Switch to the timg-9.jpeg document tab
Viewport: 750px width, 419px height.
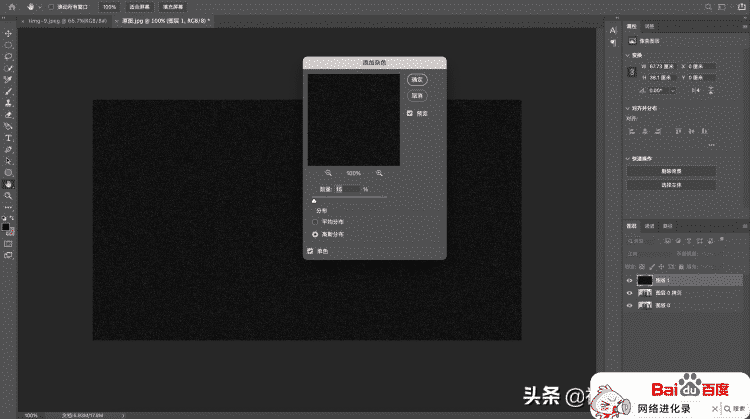click(x=67, y=21)
